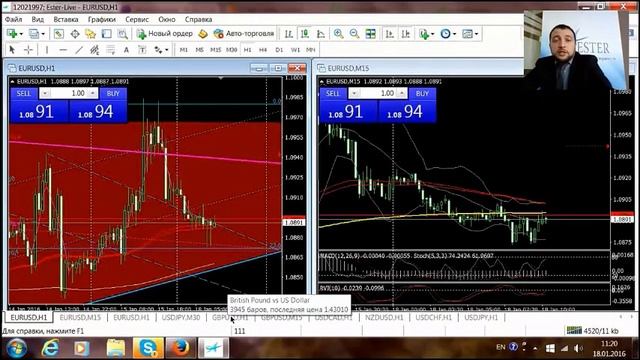Switch to the USDJPY,M30 chart tab
640x360 pixels.
181,317
